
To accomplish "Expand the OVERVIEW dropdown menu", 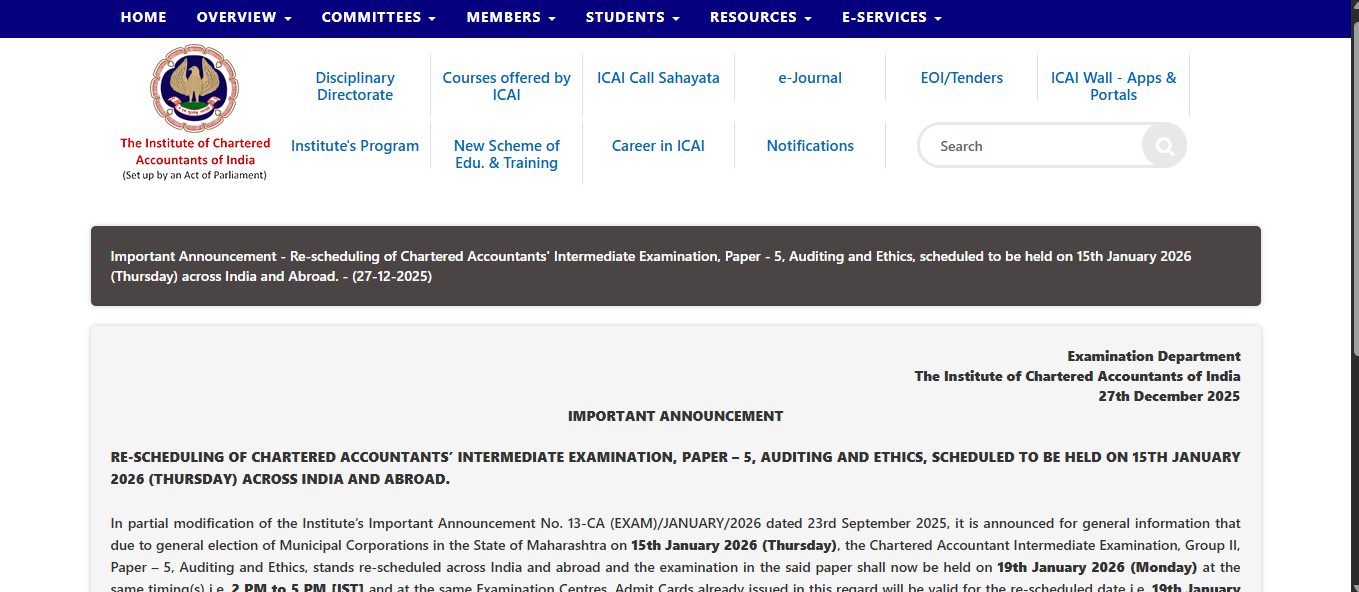I will pos(243,17).
